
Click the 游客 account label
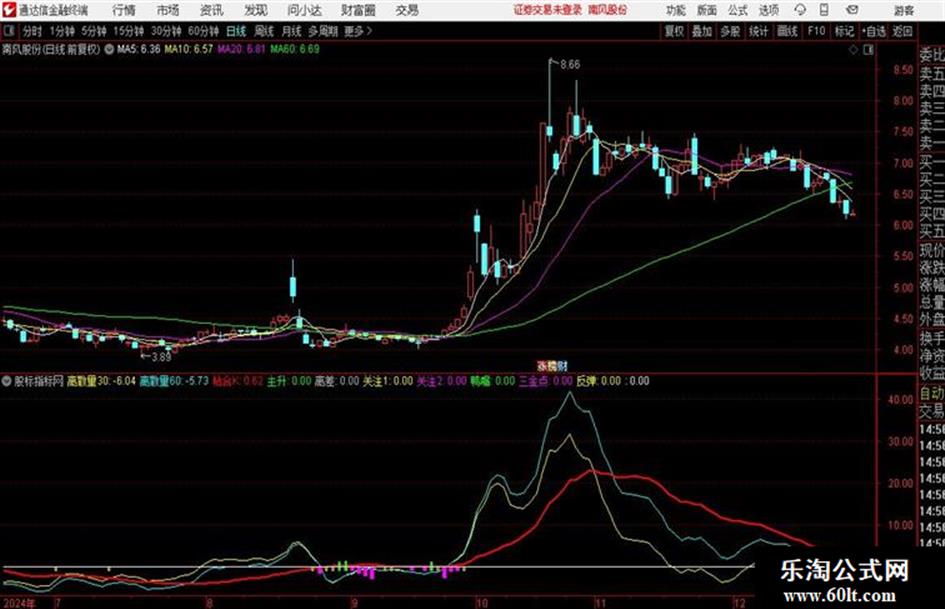click(903, 10)
